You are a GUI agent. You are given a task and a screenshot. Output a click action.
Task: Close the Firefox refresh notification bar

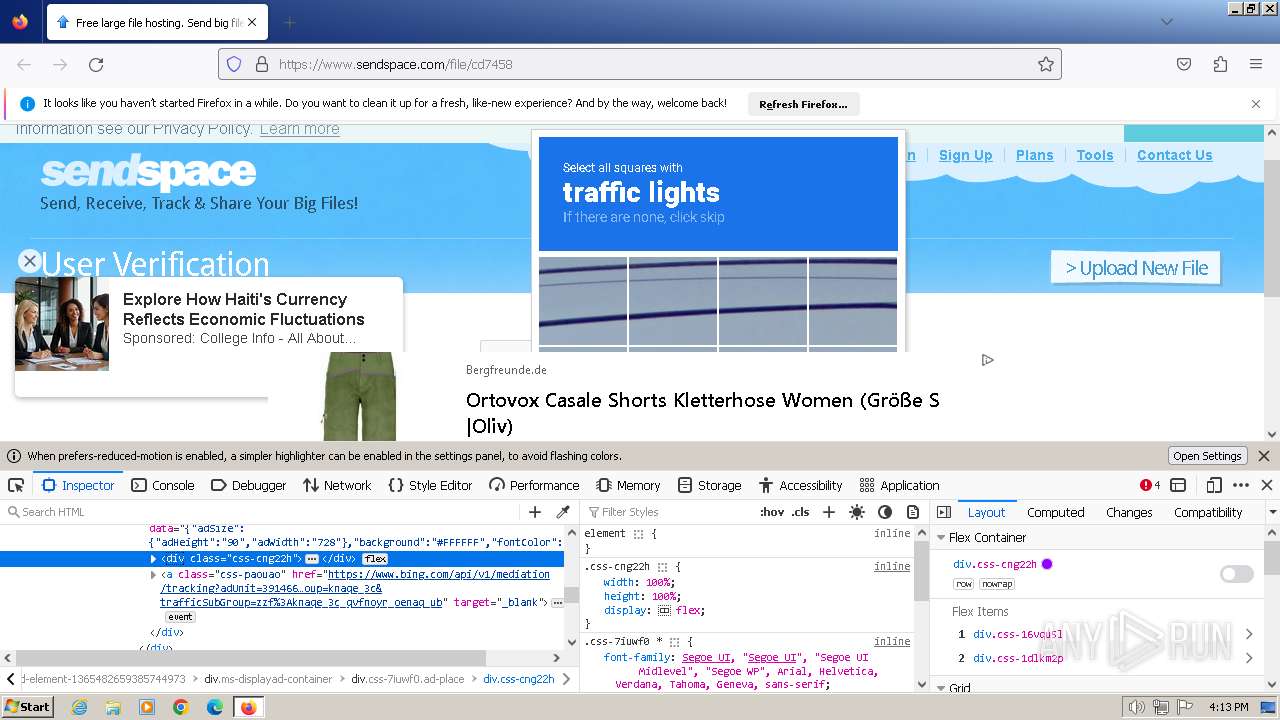(1256, 104)
